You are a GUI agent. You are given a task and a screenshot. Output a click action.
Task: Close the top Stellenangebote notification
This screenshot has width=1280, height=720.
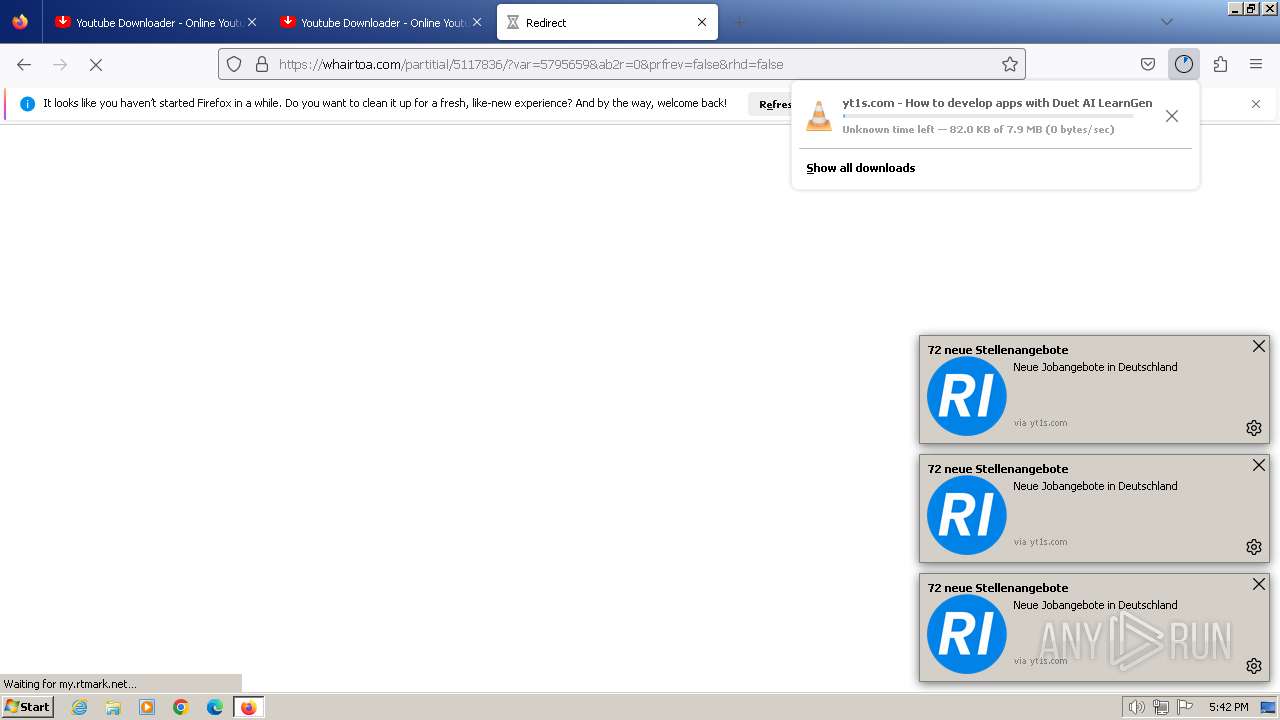point(1259,346)
